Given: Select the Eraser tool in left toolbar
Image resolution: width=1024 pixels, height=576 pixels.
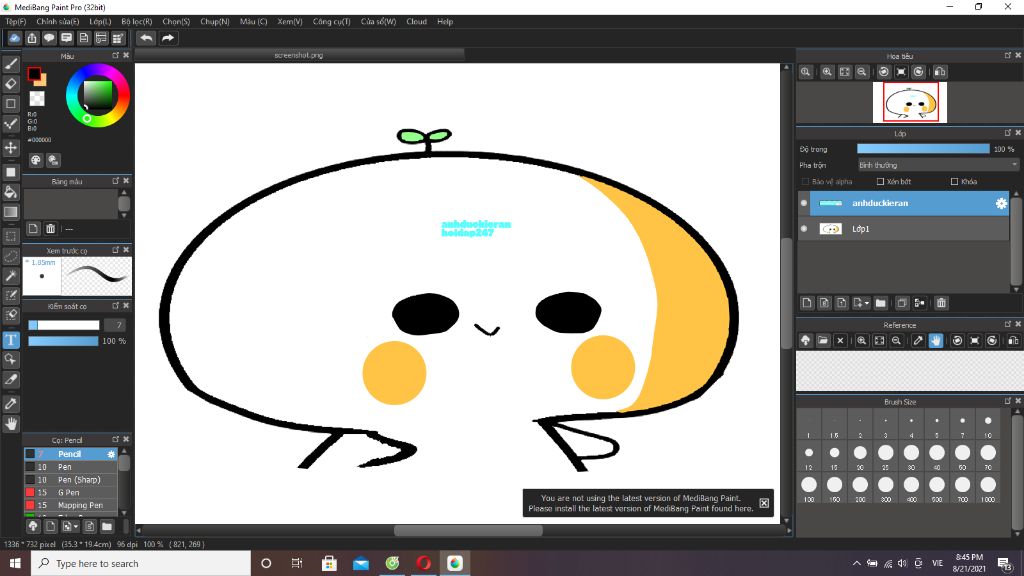Looking at the screenshot, I should [x=11, y=84].
